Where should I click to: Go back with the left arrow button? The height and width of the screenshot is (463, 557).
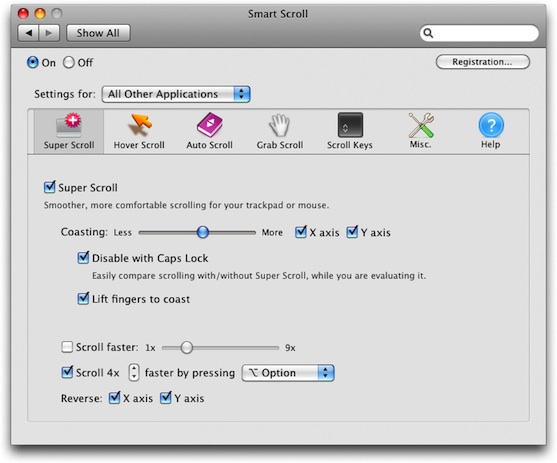click(x=28, y=33)
